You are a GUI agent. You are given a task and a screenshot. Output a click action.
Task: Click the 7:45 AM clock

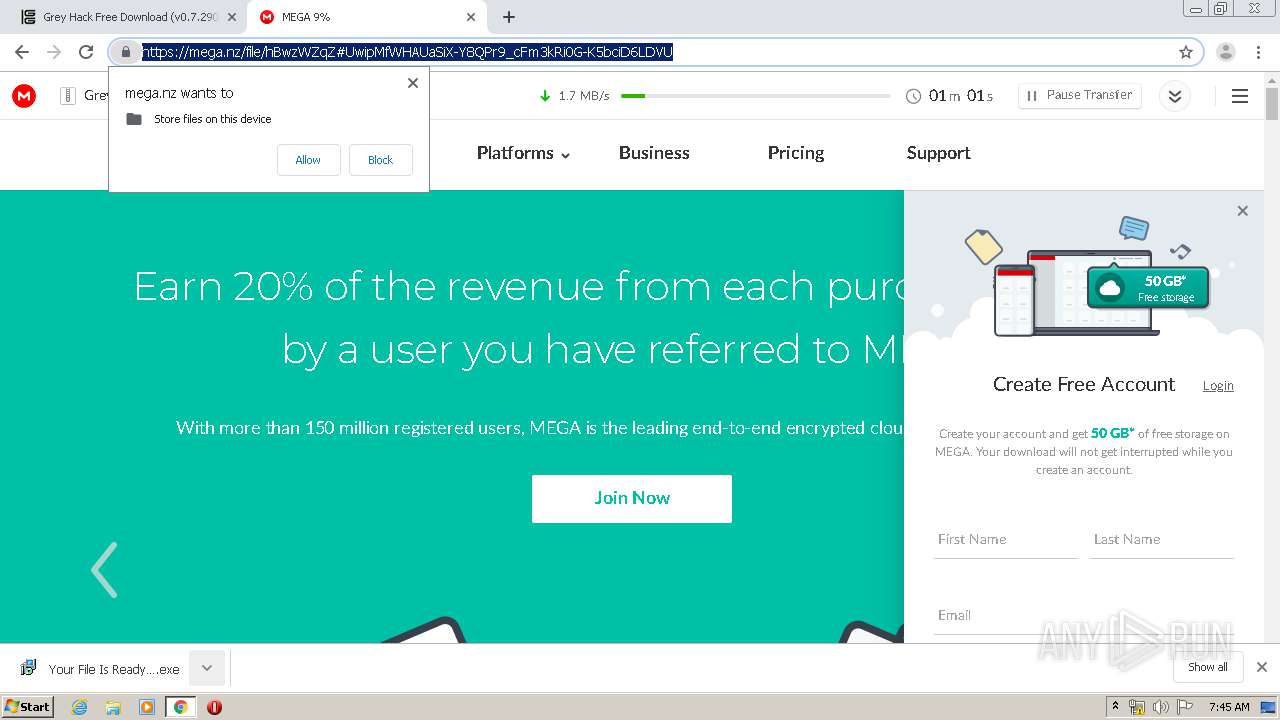[1229, 707]
